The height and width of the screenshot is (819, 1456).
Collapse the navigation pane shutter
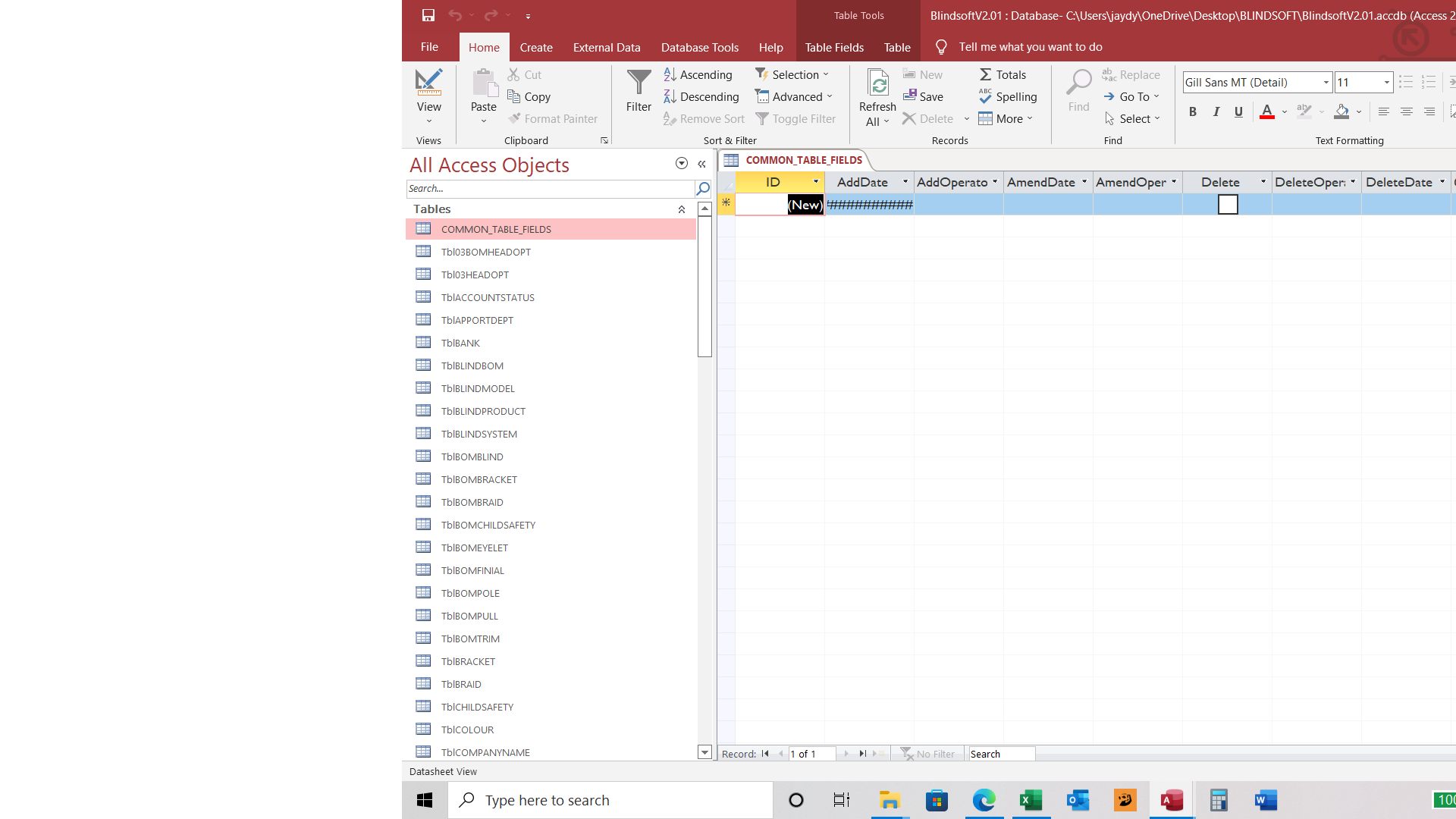[x=701, y=164]
